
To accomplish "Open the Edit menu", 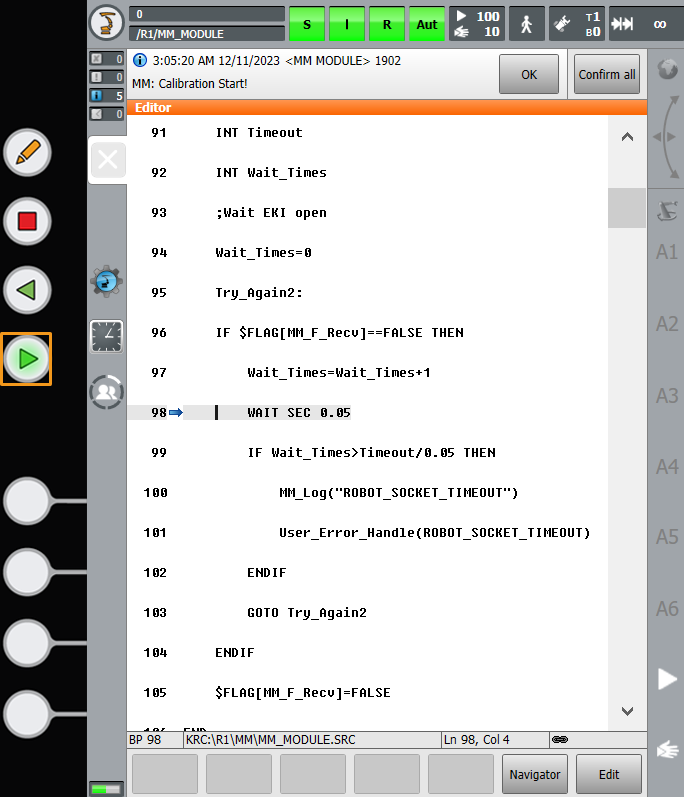I will point(609,774).
